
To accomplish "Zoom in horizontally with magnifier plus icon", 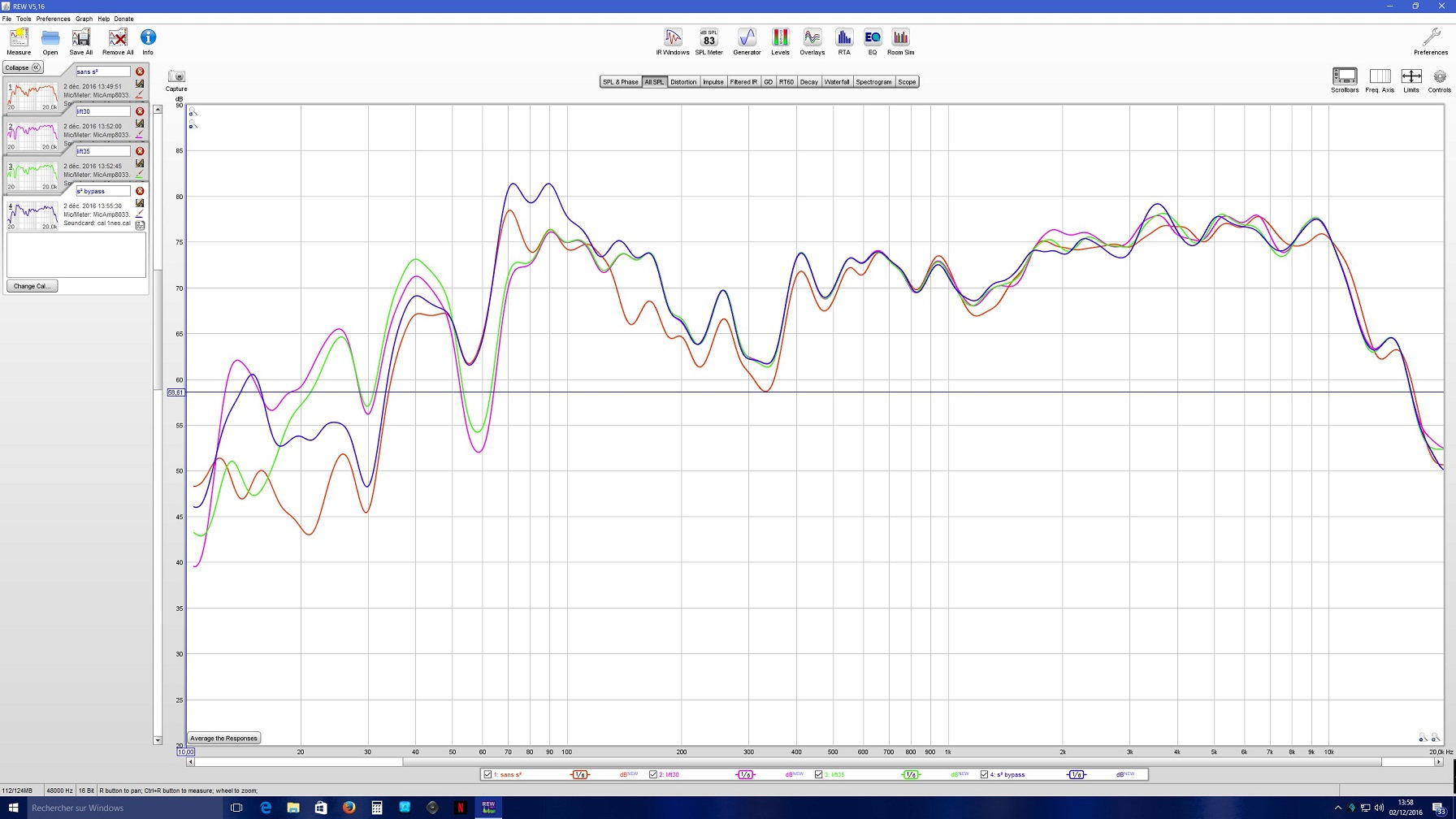I will [1436, 738].
